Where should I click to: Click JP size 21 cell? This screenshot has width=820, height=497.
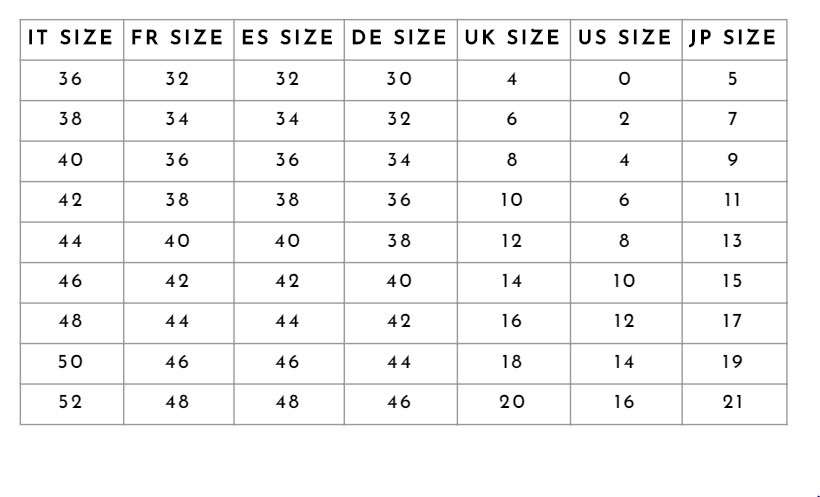point(733,402)
